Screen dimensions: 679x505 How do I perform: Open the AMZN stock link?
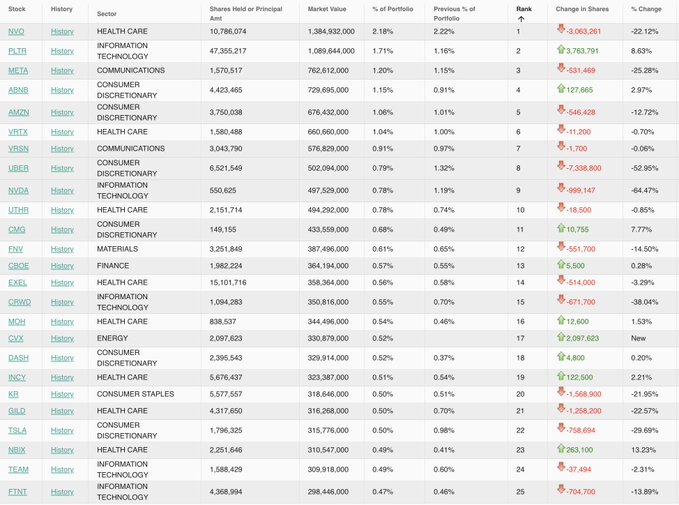click(19, 113)
